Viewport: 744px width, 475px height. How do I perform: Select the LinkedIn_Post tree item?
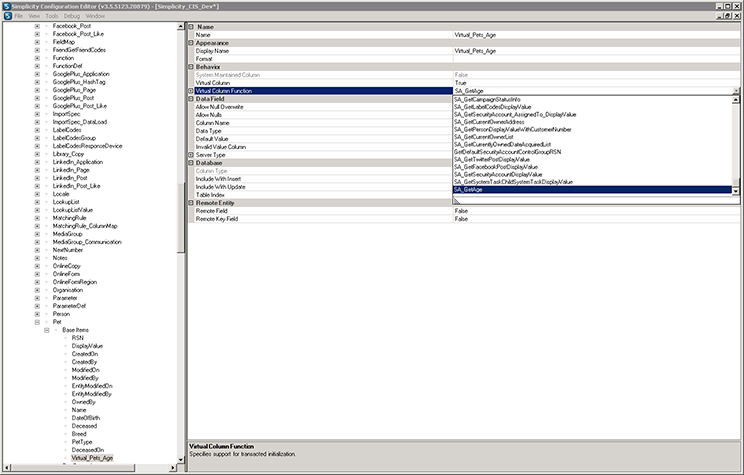point(70,178)
